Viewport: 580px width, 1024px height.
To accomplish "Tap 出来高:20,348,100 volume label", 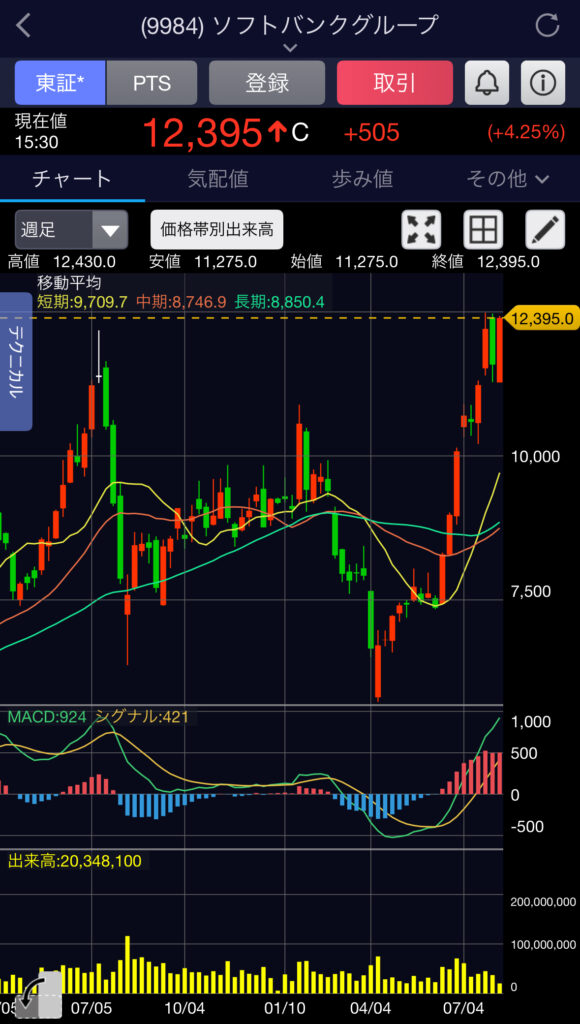I will [74, 861].
